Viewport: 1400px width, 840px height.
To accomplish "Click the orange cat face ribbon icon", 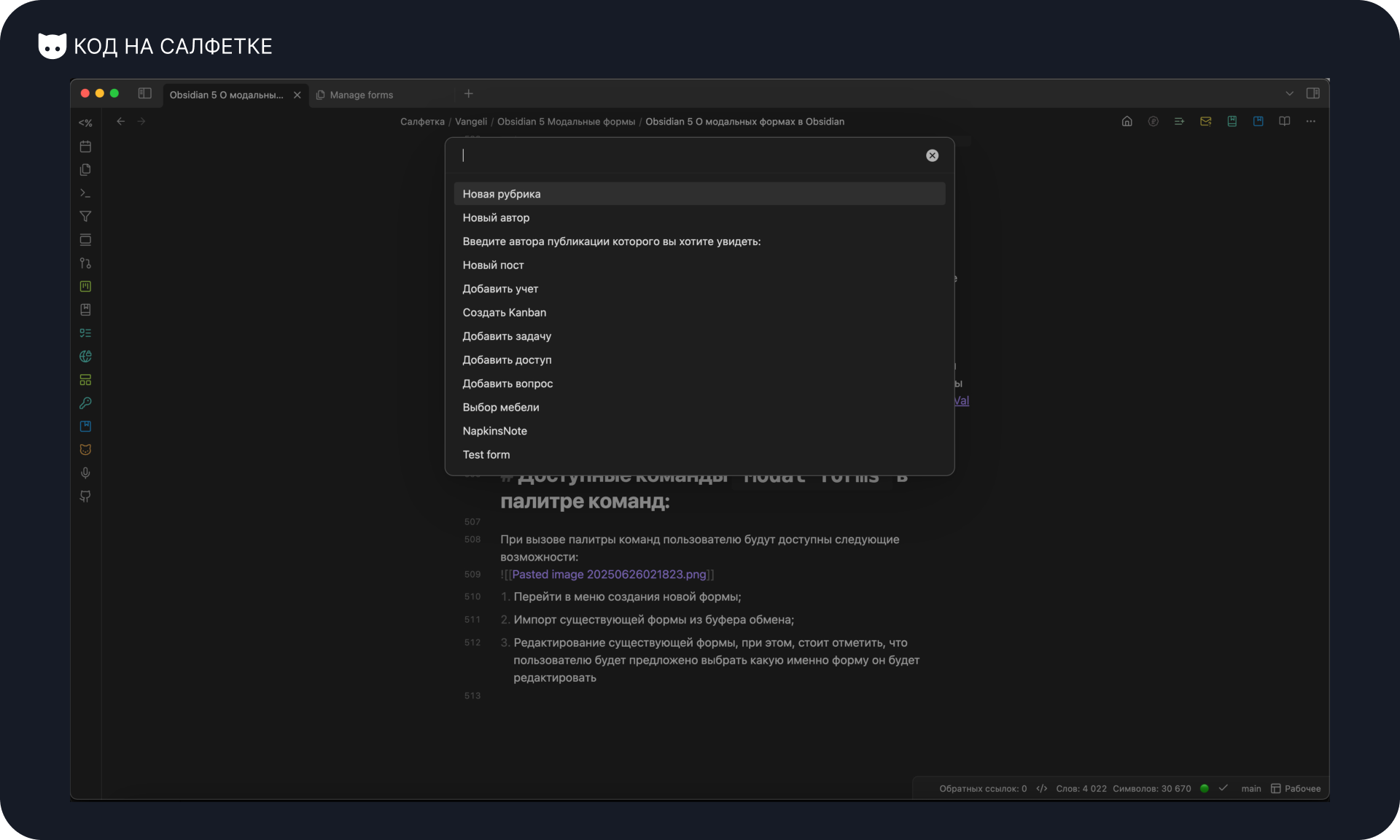I will [x=85, y=450].
